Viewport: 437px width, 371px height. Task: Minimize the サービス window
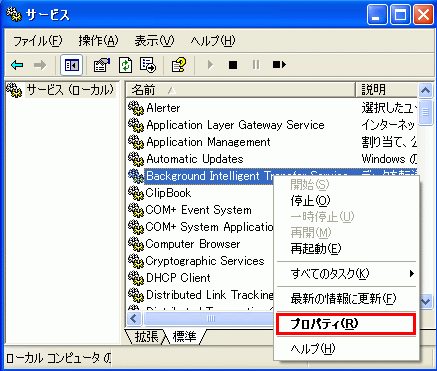click(377, 15)
